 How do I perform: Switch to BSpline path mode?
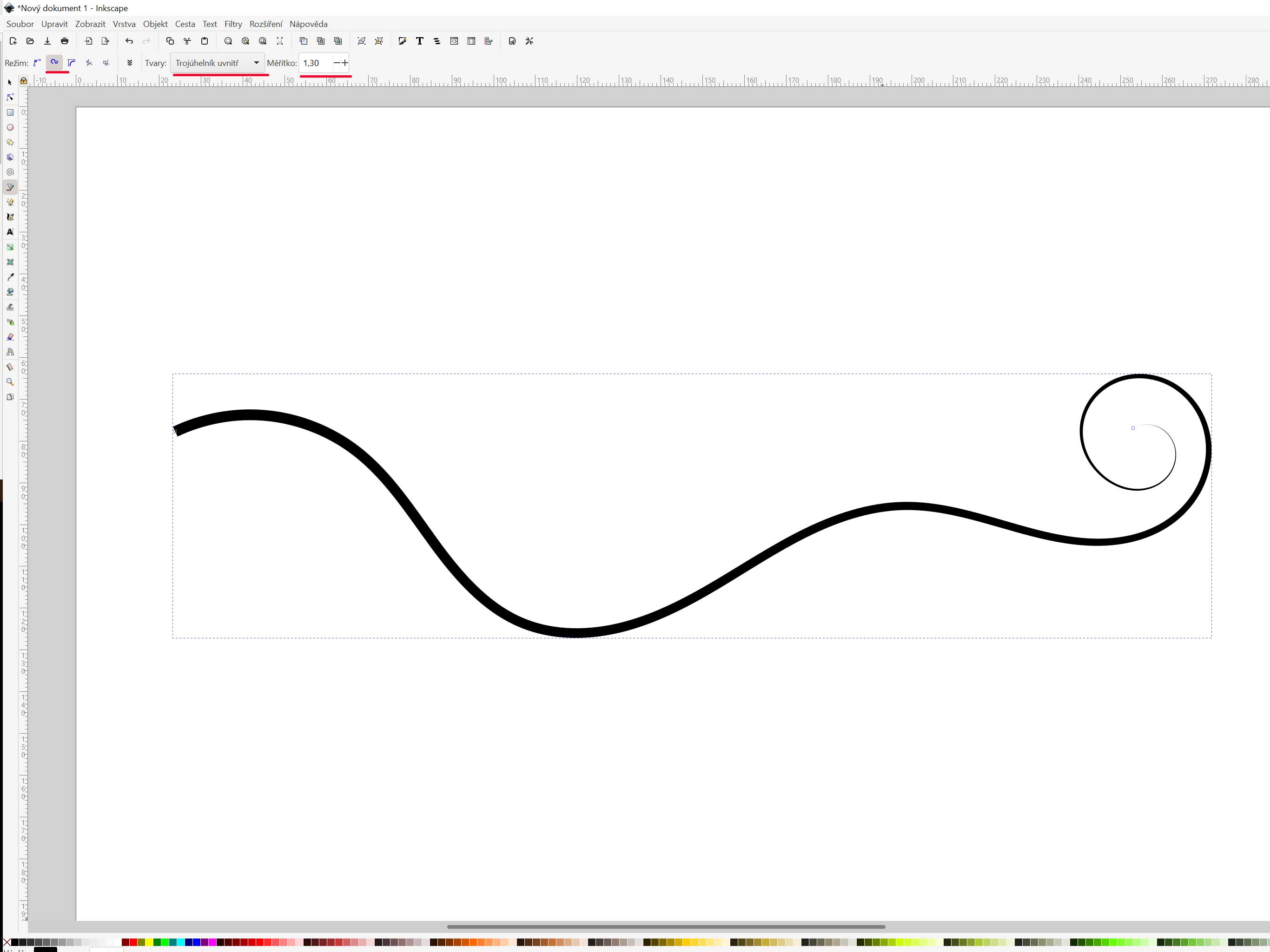point(72,63)
